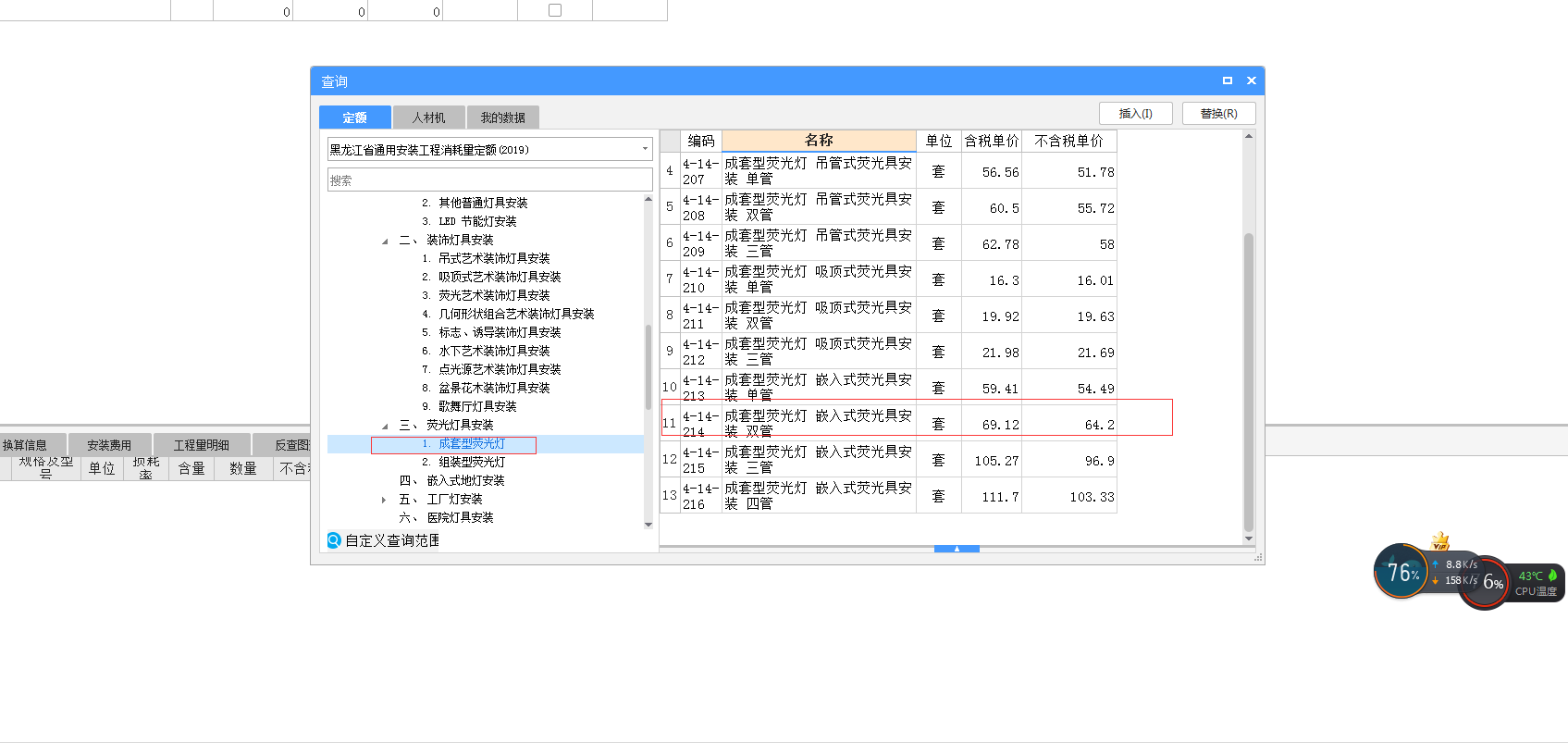Viewport: 1568px width, 743px height.
Task: Switch to the 定额 tab
Action: pyautogui.click(x=354, y=118)
